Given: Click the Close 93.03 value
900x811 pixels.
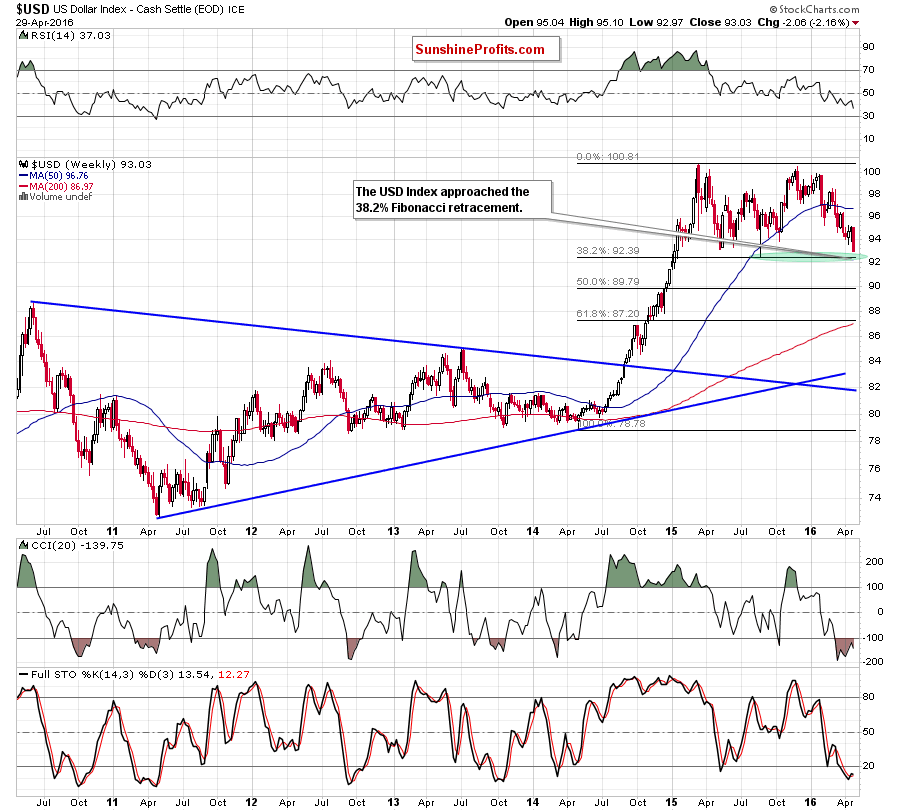Looking at the screenshot, I should [x=720, y=22].
